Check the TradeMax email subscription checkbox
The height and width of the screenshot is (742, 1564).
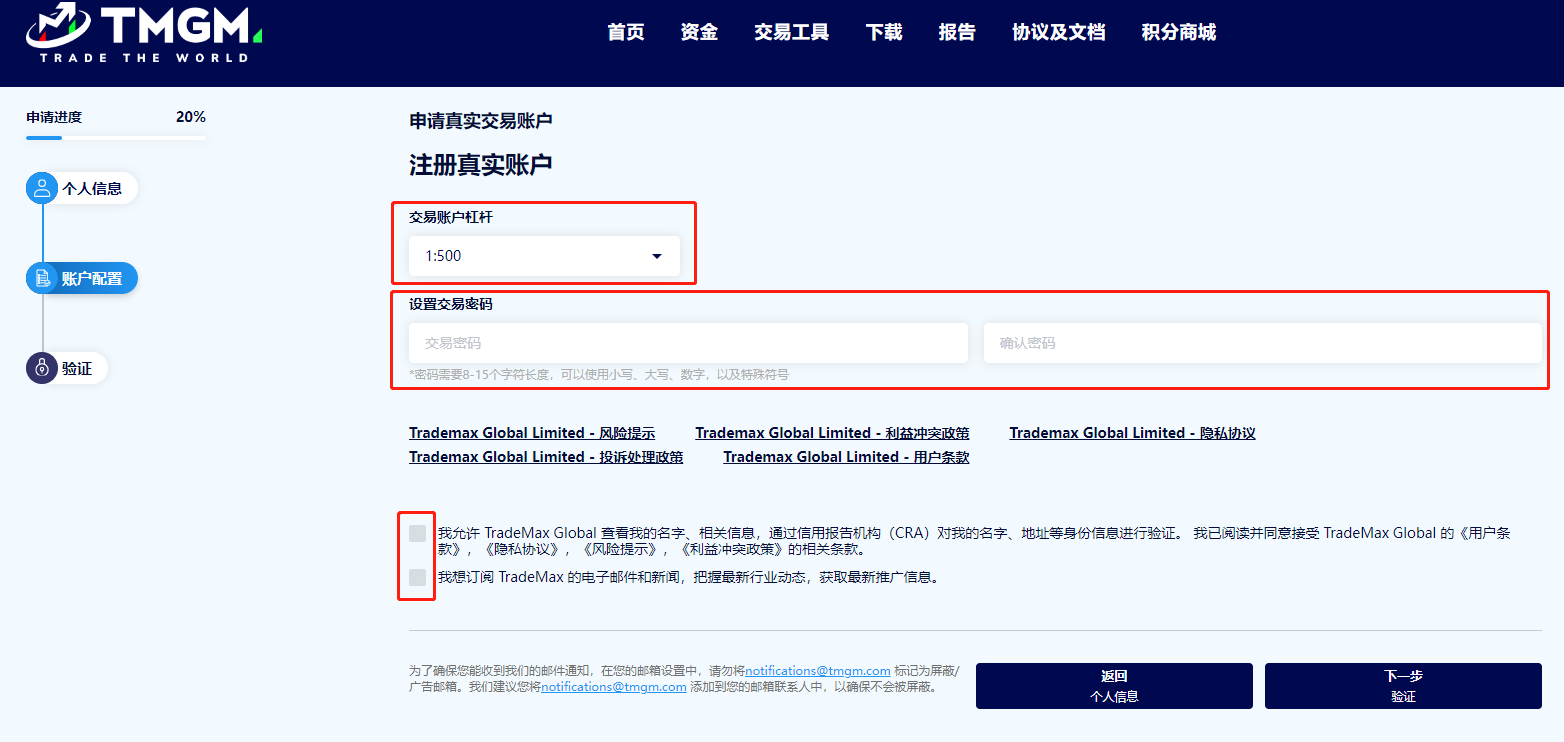click(x=417, y=577)
